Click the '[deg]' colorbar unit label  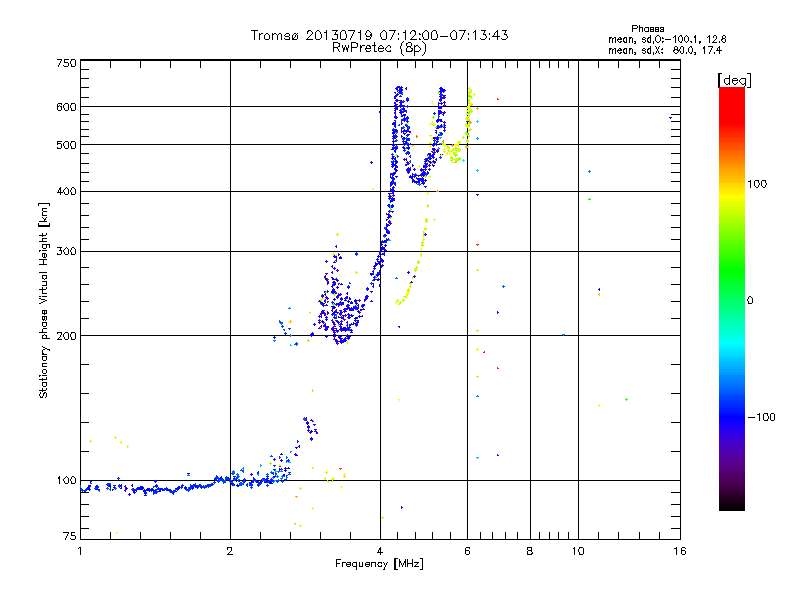(x=734, y=80)
